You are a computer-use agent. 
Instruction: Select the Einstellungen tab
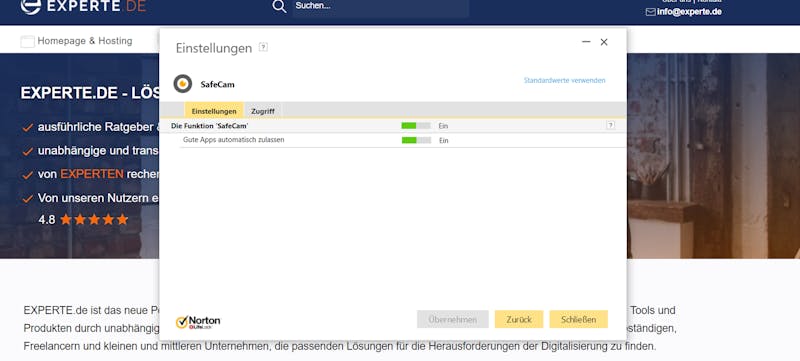click(x=214, y=111)
